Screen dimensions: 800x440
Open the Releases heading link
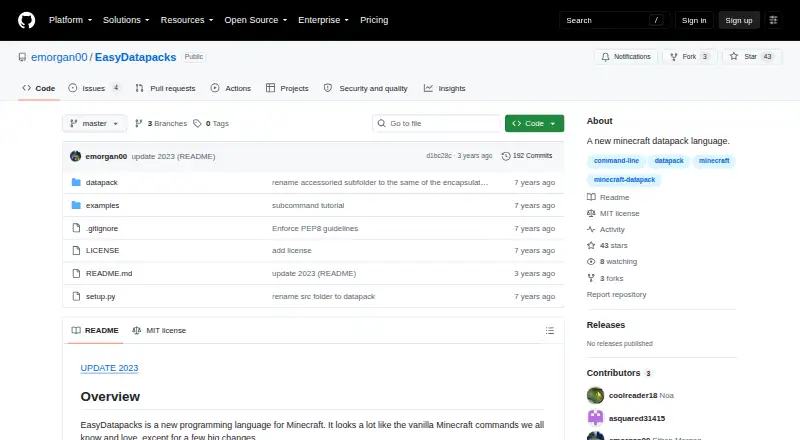(606, 325)
